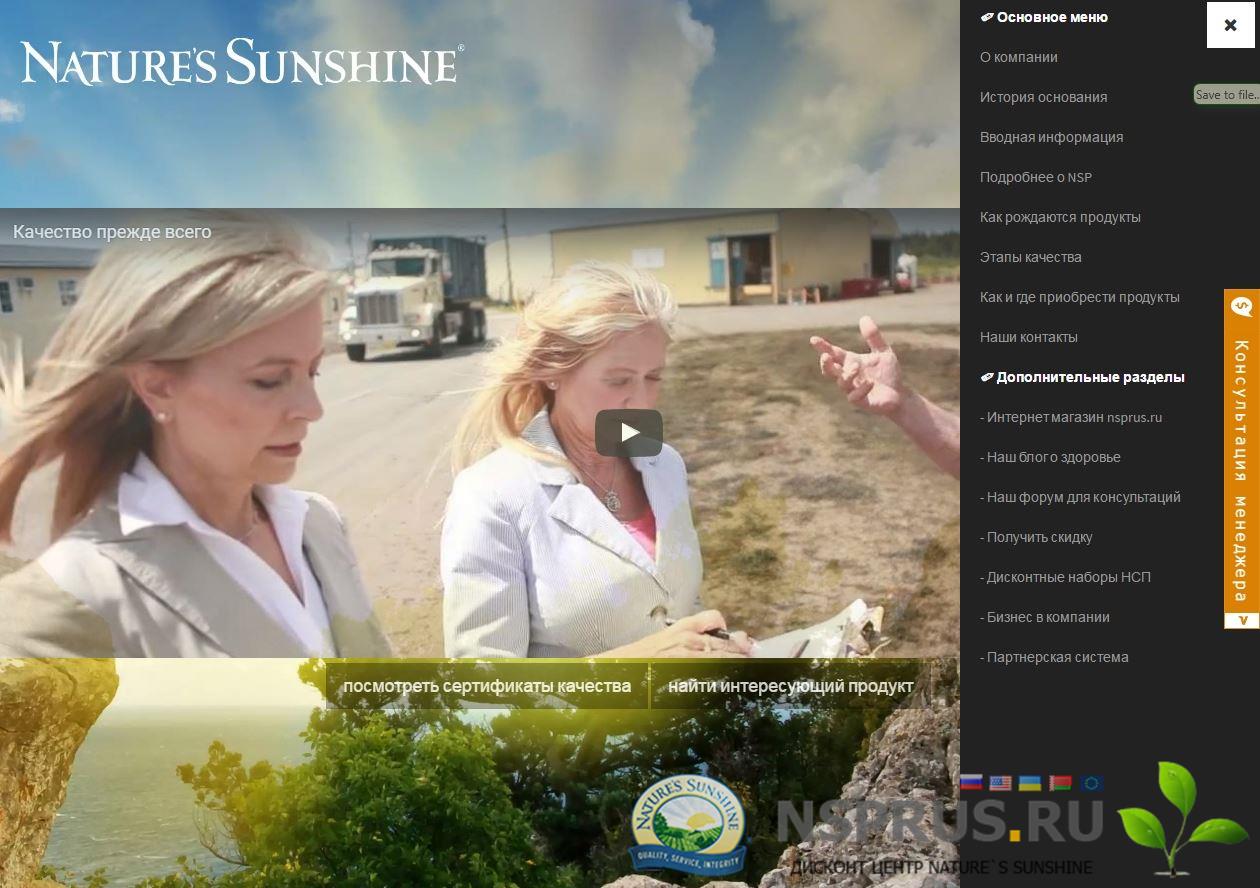The height and width of the screenshot is (888, 1260).
Task: Play the quality video
Action: click(x=629, y=432)
